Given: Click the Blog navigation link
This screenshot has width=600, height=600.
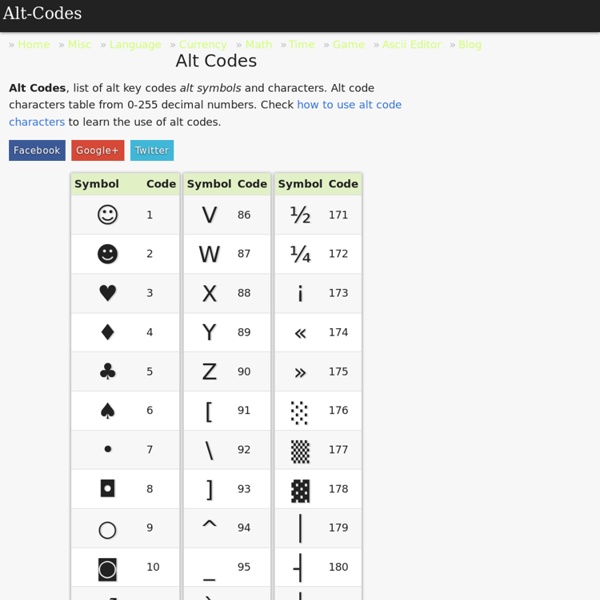Looking at the screenshot, I should (469, 44).
